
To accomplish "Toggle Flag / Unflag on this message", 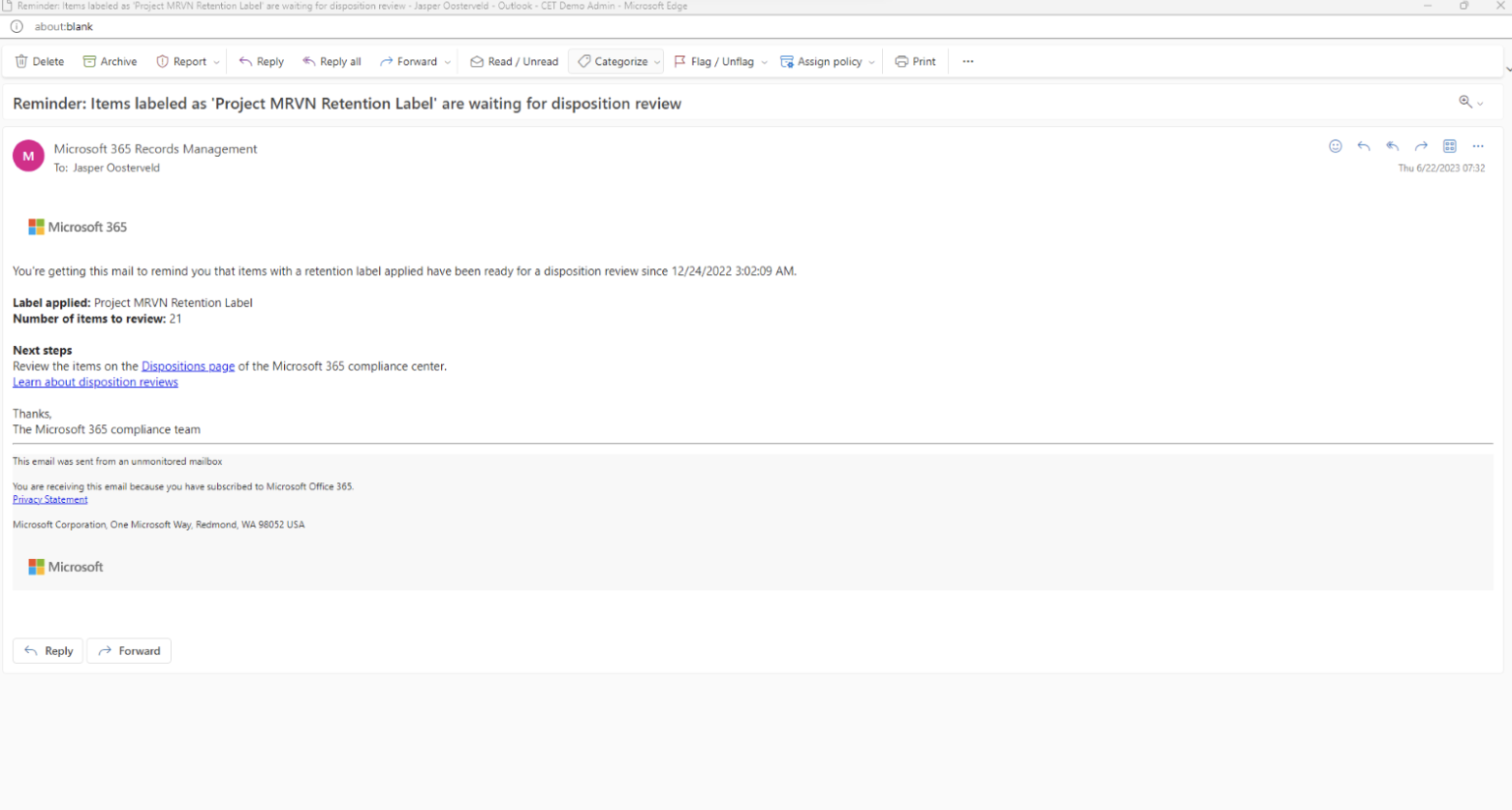I will pos(713,61).
